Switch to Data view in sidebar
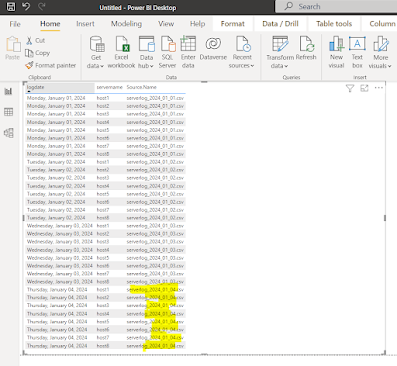The image size is (397, 366). [x=9, y=112]
